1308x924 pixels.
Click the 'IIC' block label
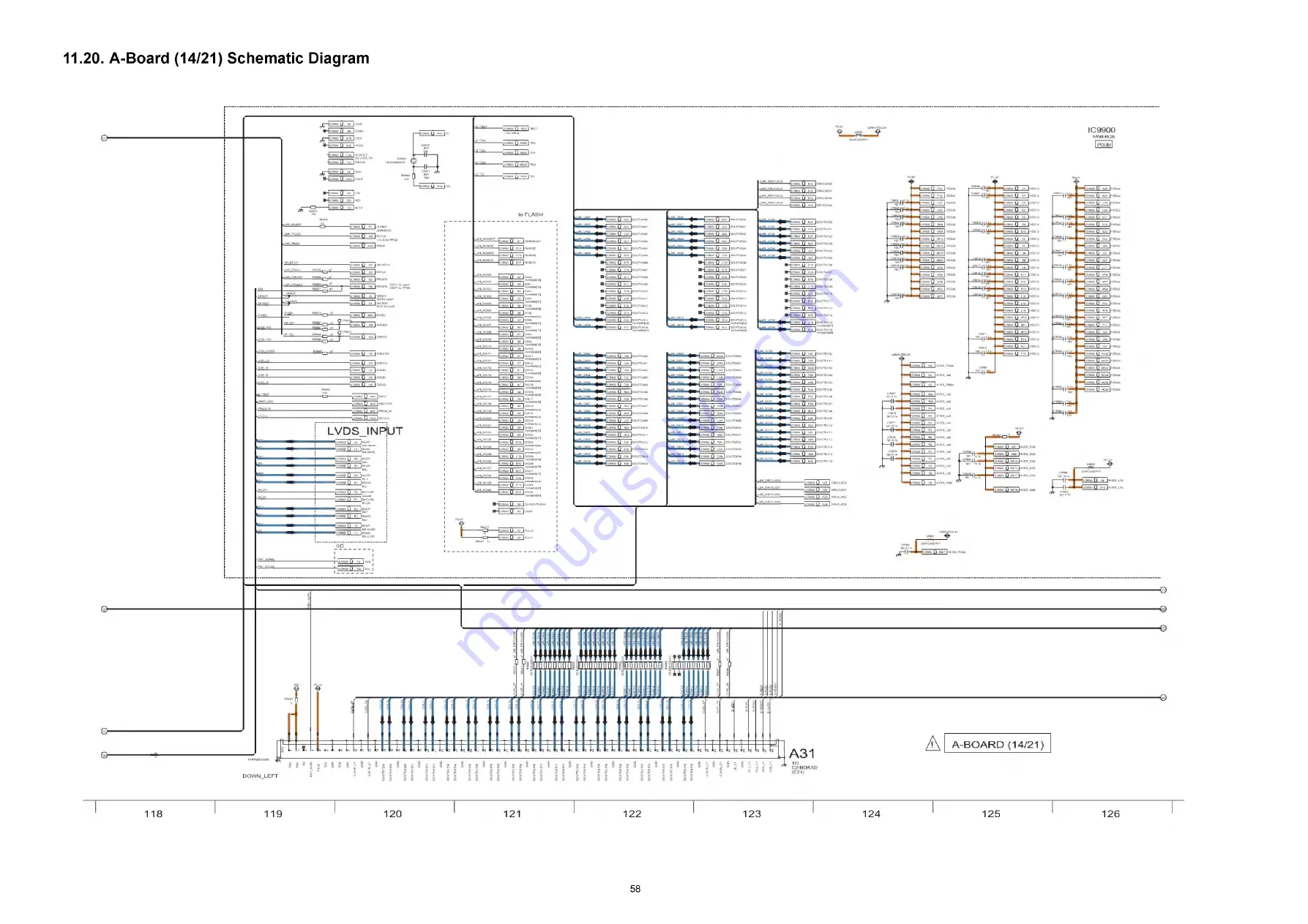tap(340, 546)
